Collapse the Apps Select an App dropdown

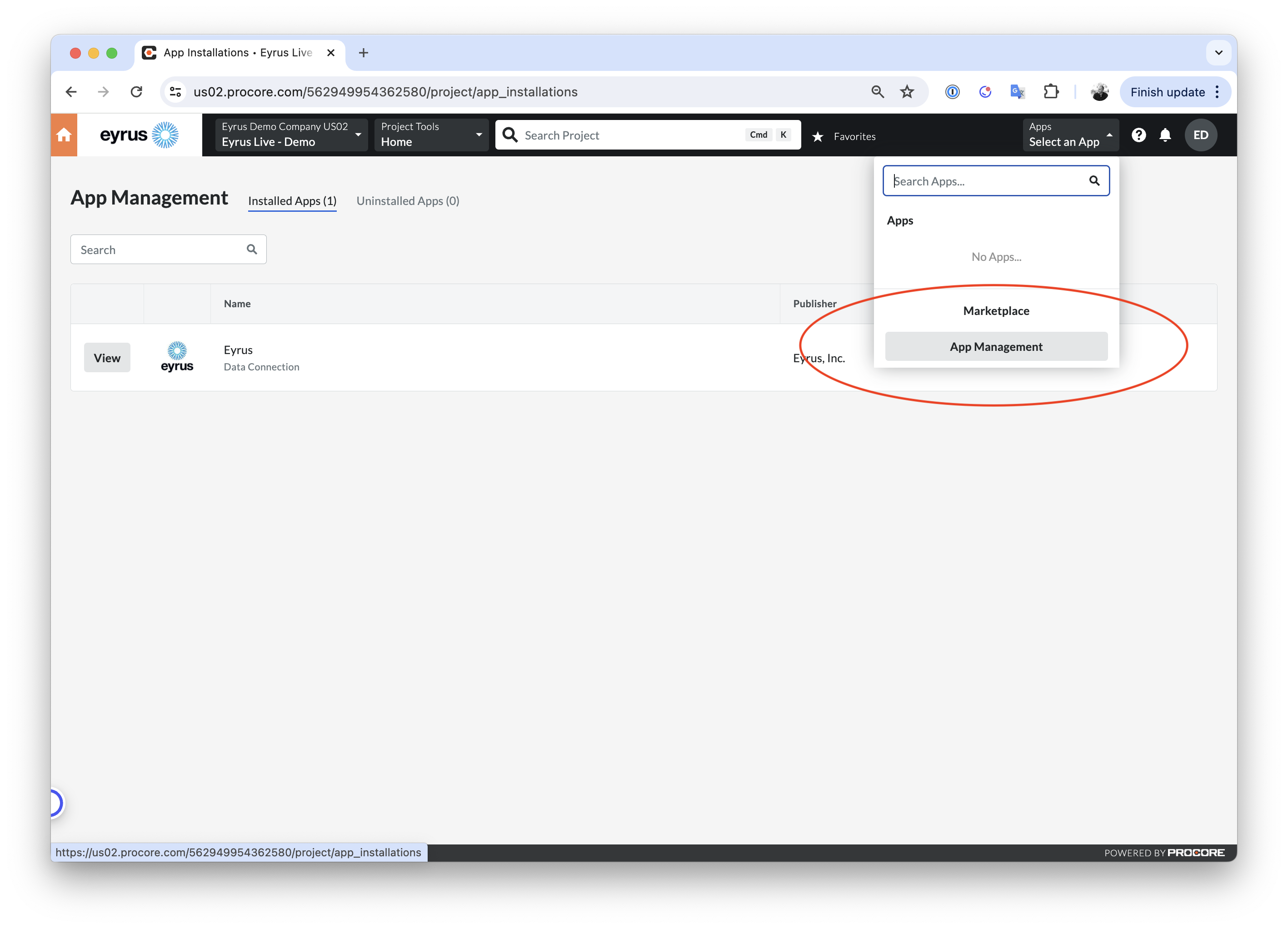click(x=1070, y=135)
